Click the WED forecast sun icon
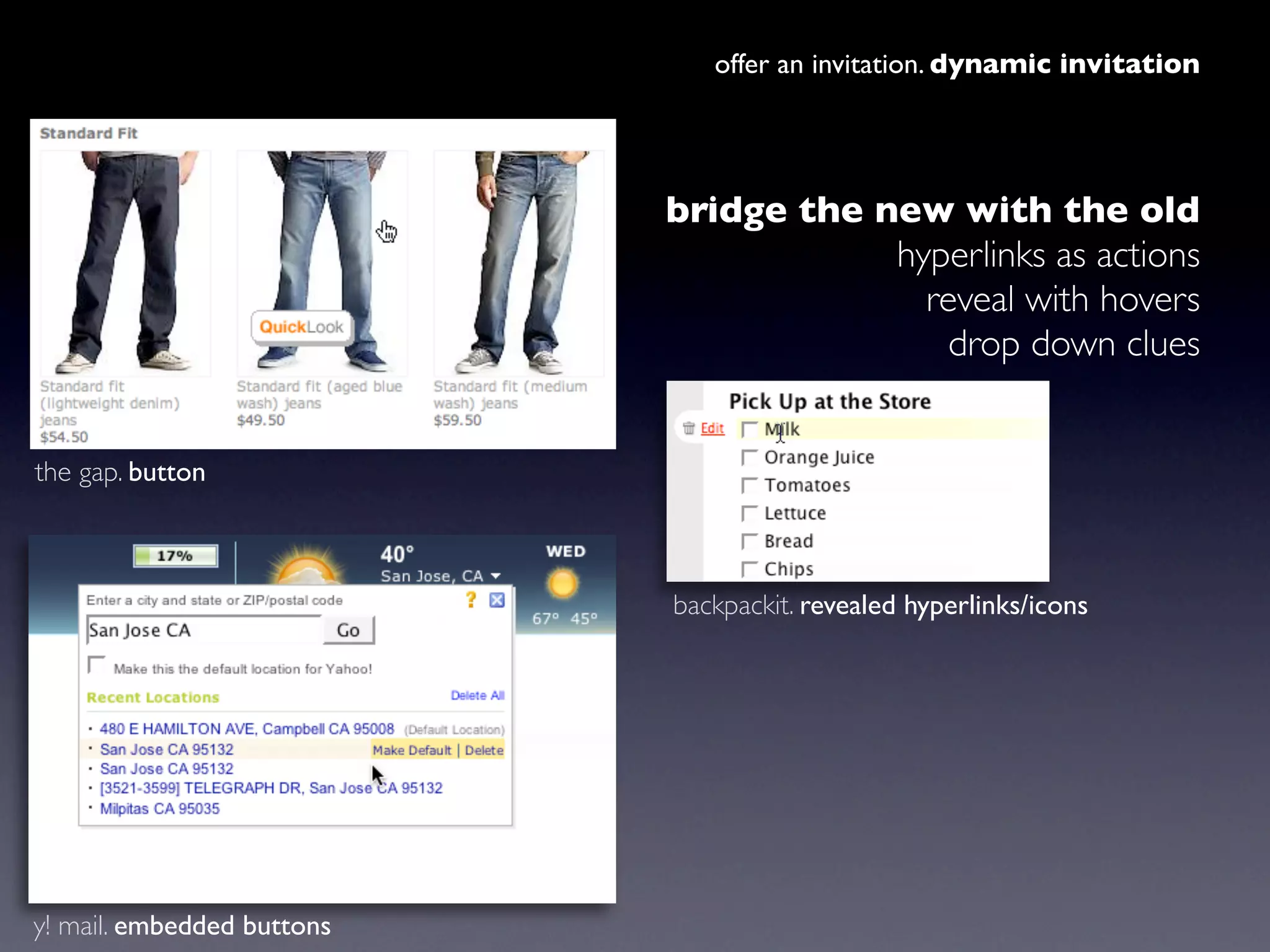The width and height of the screenshot is (1270, 952). point(562,584)
